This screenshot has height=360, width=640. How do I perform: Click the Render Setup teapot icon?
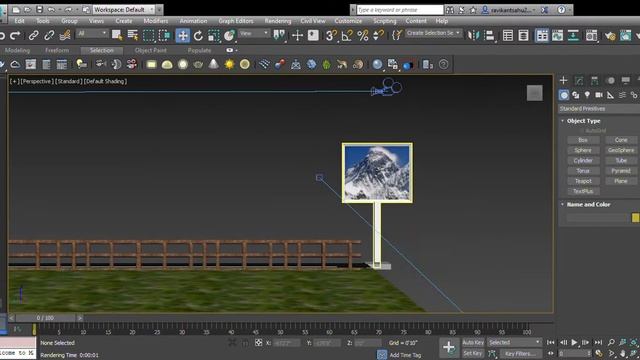pos(610,36)
